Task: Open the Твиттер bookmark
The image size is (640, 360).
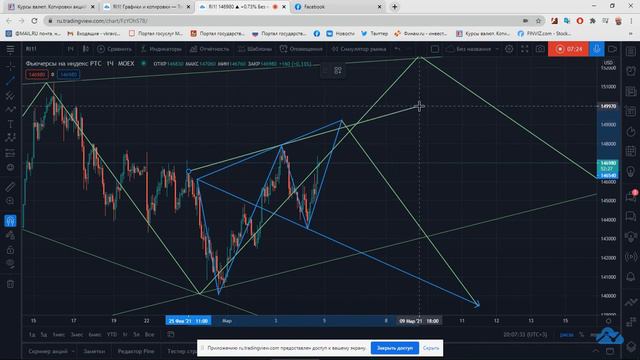Action: pyautogui.click(x=374, y=33)
